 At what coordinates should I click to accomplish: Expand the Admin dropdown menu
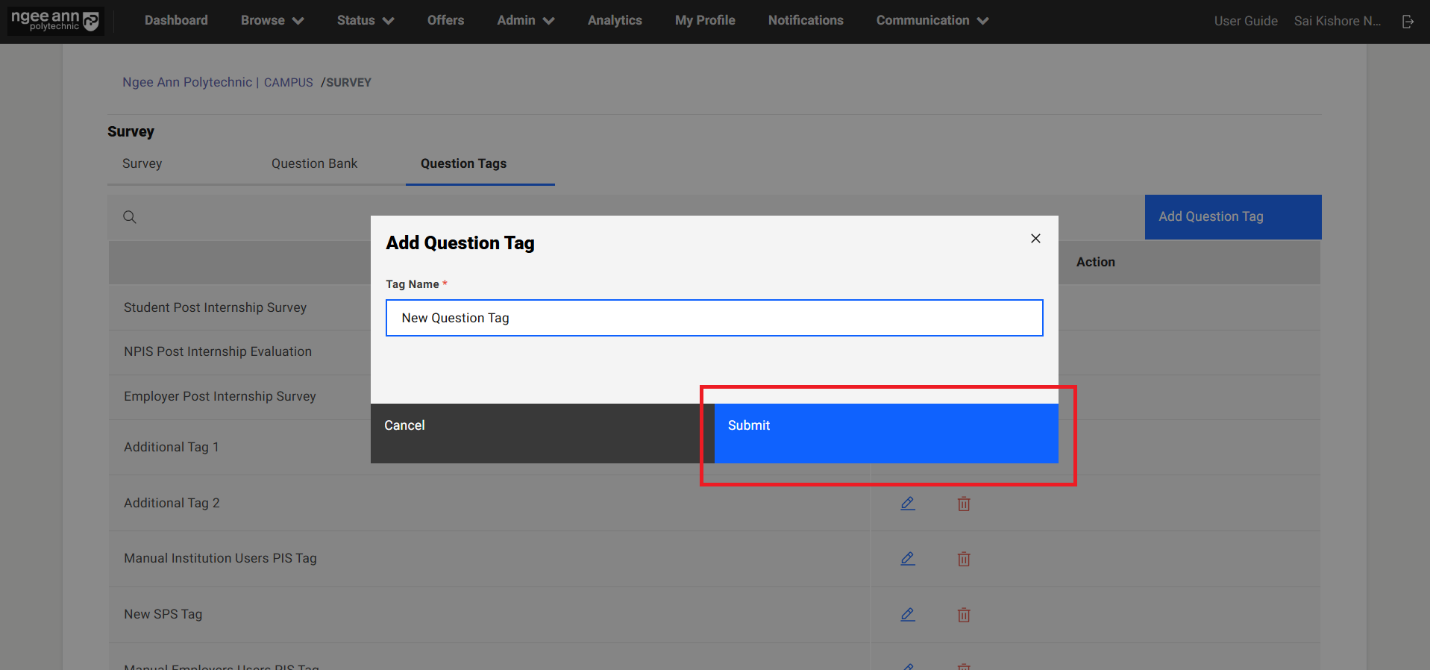coord(525,21)
